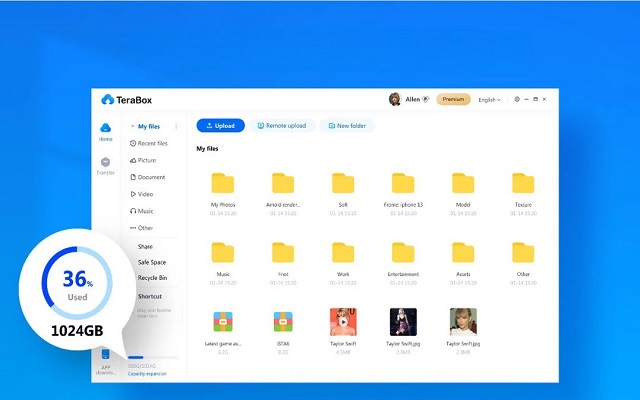This screenshot has height=400, width=640.
Task: Open the close-up portrait Taylor Swift.jpg thumbnail
Action: pos(463,322)
